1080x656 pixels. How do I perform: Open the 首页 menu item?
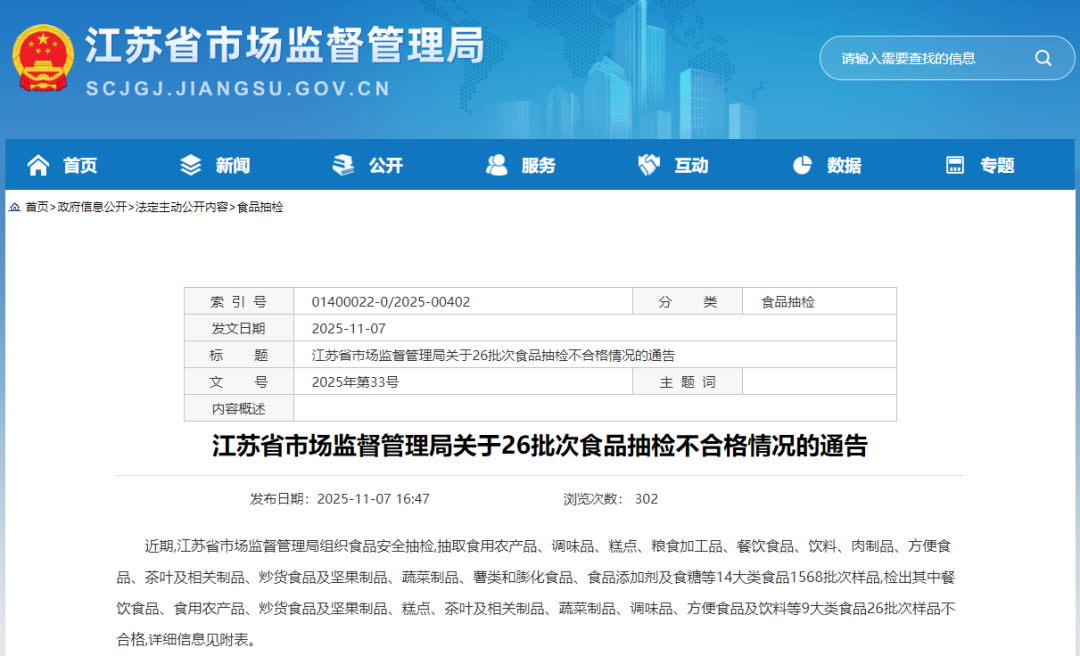[80, 165]
